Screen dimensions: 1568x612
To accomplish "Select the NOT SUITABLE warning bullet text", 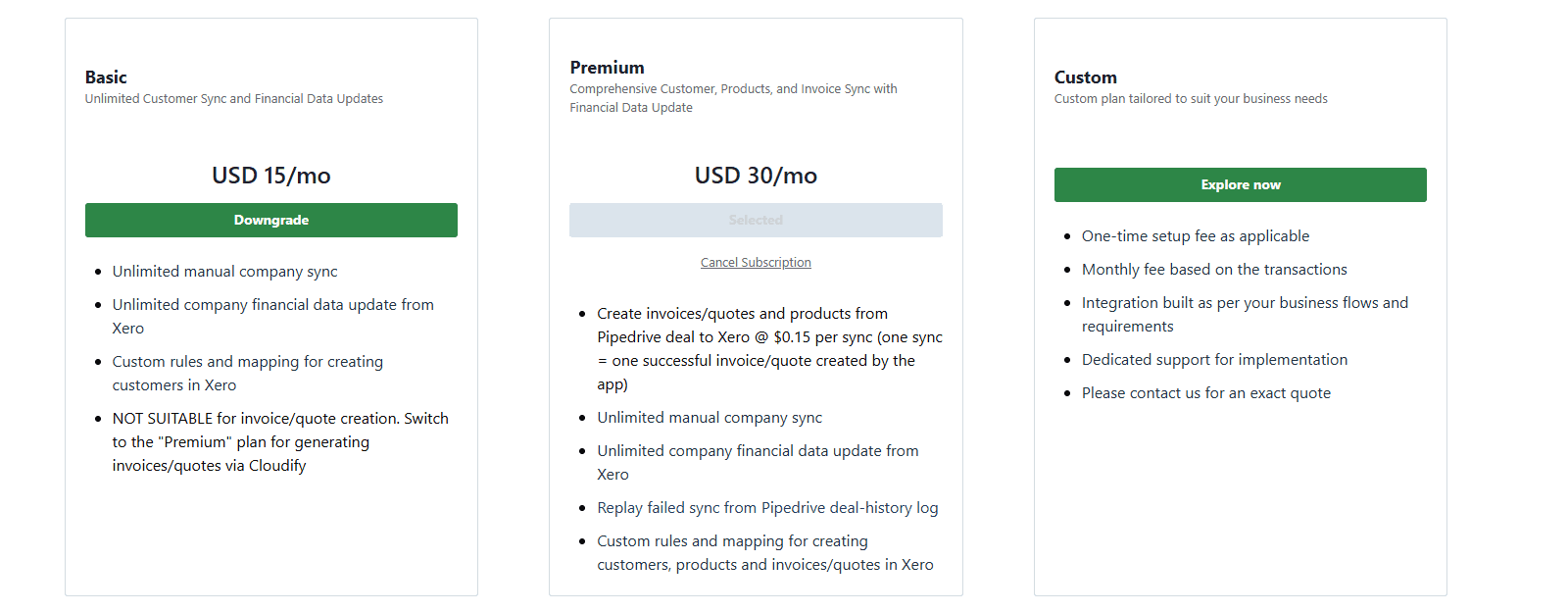I will 279,441.
